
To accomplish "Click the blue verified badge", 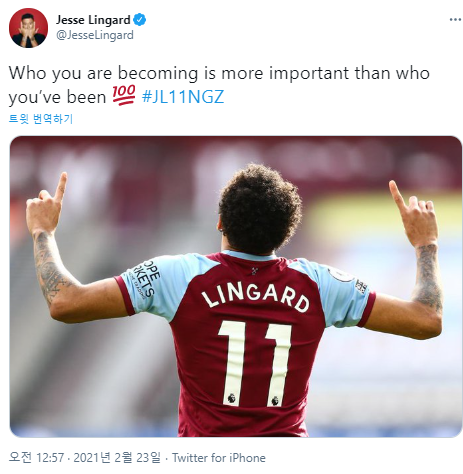I will (140, 20).
